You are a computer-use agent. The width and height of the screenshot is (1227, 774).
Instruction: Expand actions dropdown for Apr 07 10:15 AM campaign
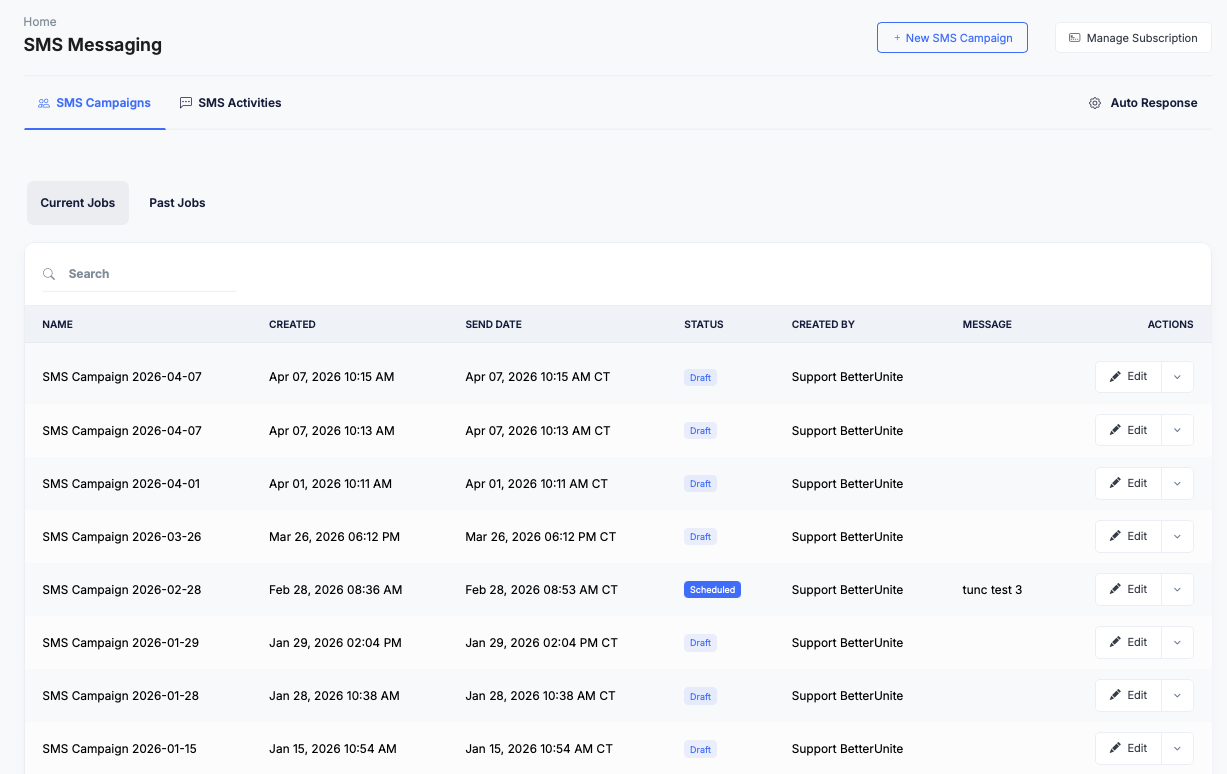[1177, 377]
